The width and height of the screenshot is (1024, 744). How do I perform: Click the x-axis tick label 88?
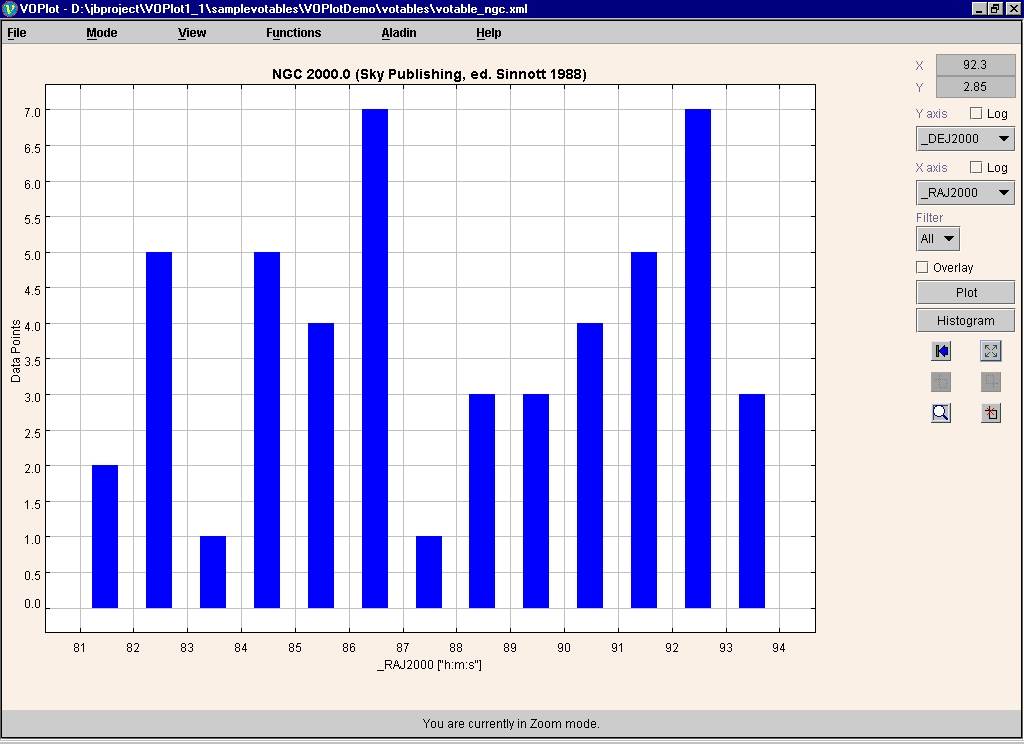point(456,648)
